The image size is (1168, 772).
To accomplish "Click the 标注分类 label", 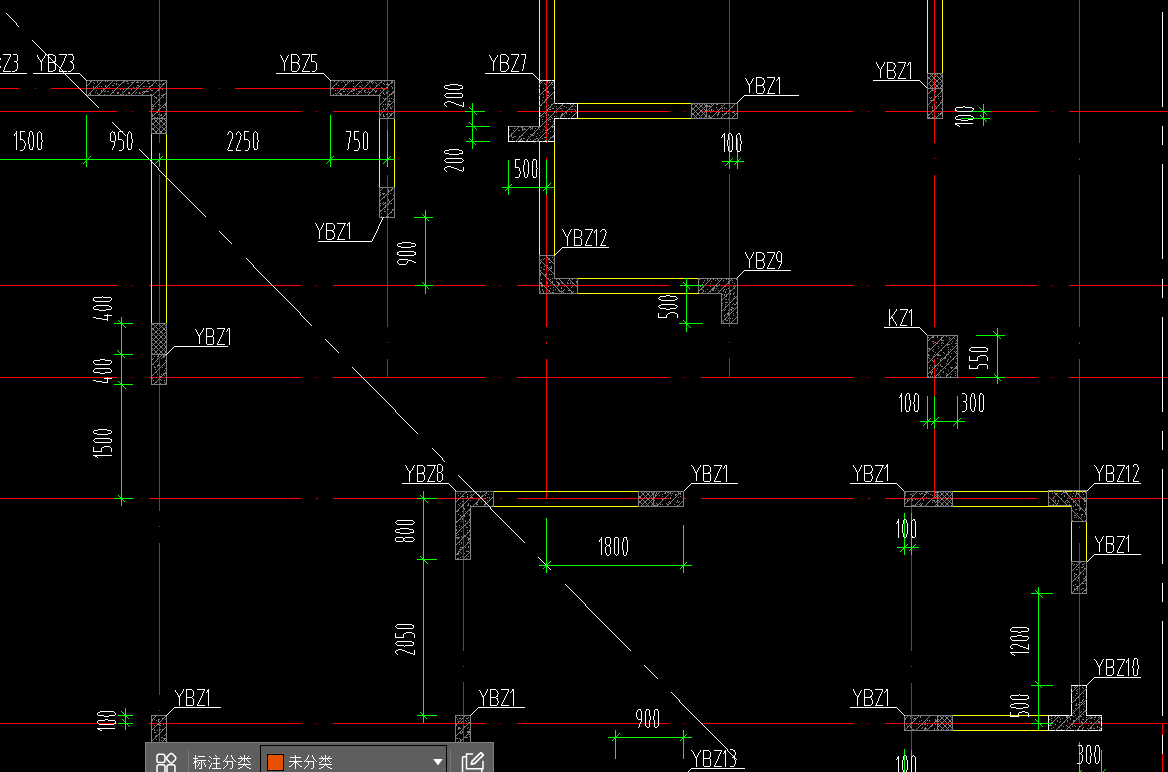I will [221, 762].
